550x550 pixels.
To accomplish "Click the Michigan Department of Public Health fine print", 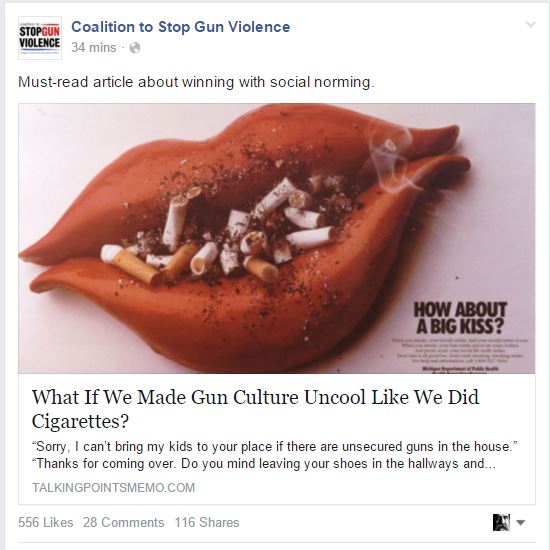I will [x=460, y=369].
